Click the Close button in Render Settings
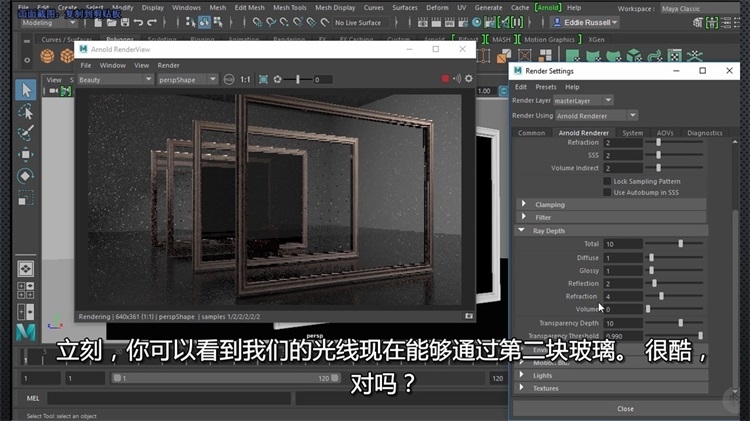 click(625, 409)
